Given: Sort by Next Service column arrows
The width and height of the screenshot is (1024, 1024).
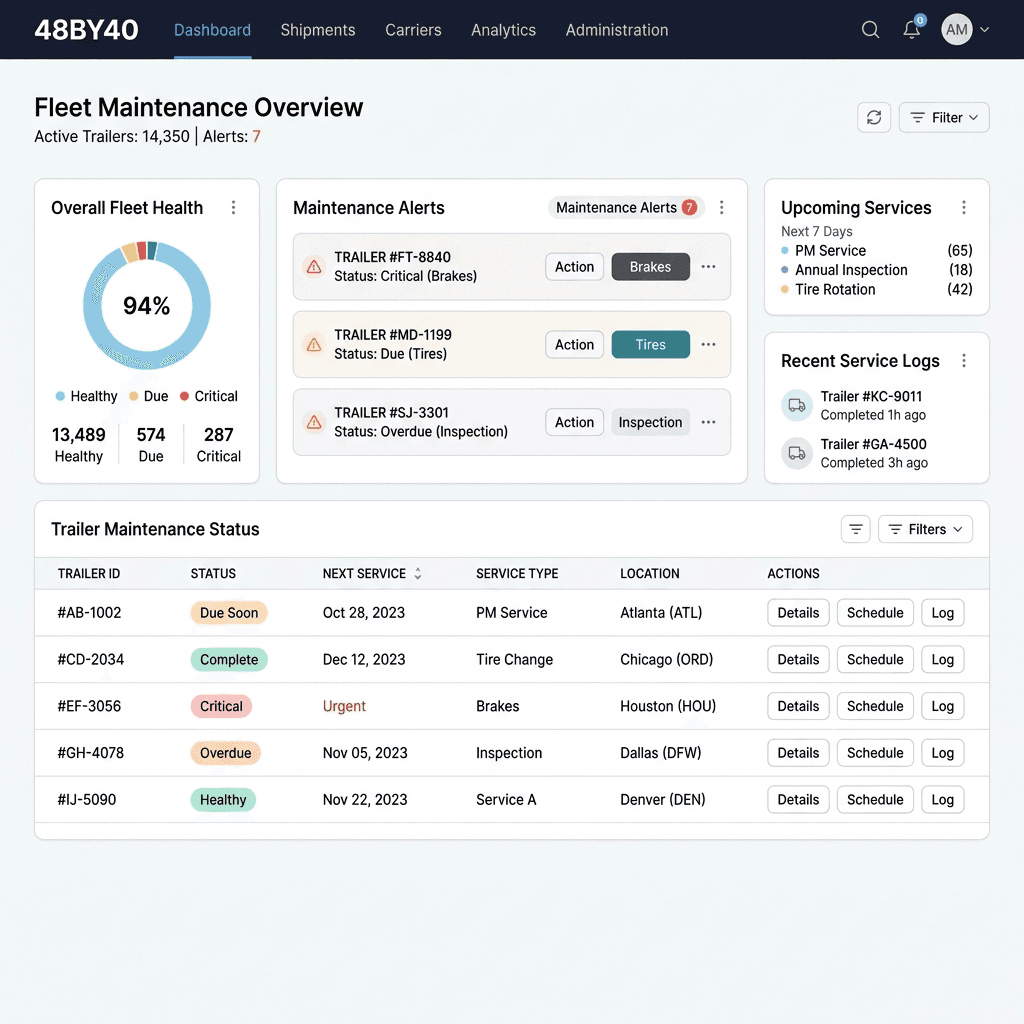Looking at the screenshot, I should [418, 573].
